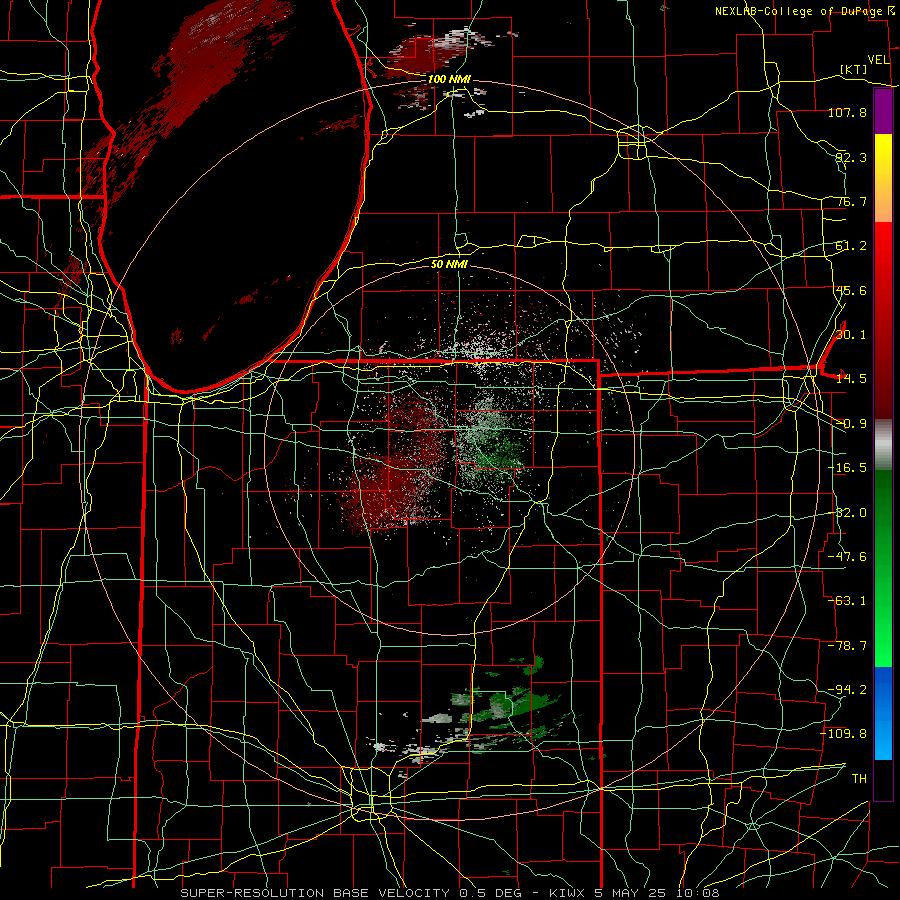Select the 107.8 velocity scale value
Viewport: 900px width, 900px height.
[x=847, y=112]
